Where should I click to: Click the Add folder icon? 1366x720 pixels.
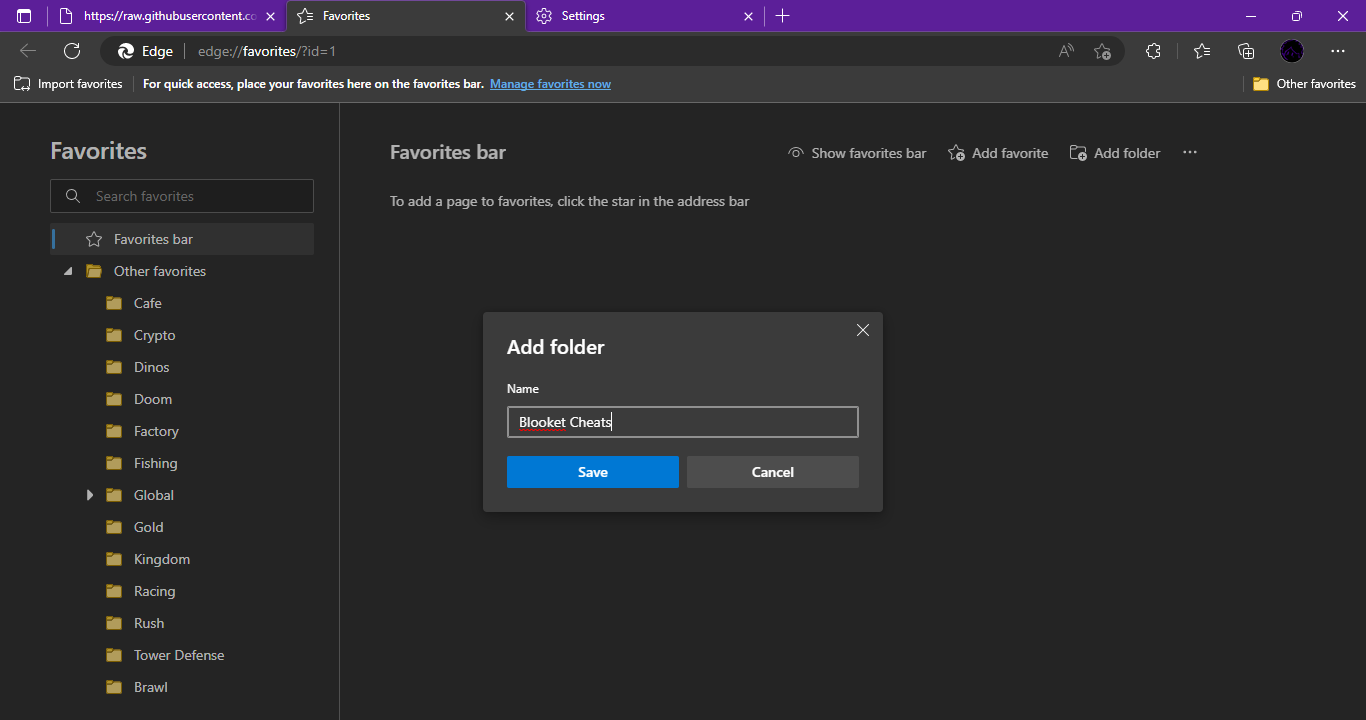tap(1078, 152)
